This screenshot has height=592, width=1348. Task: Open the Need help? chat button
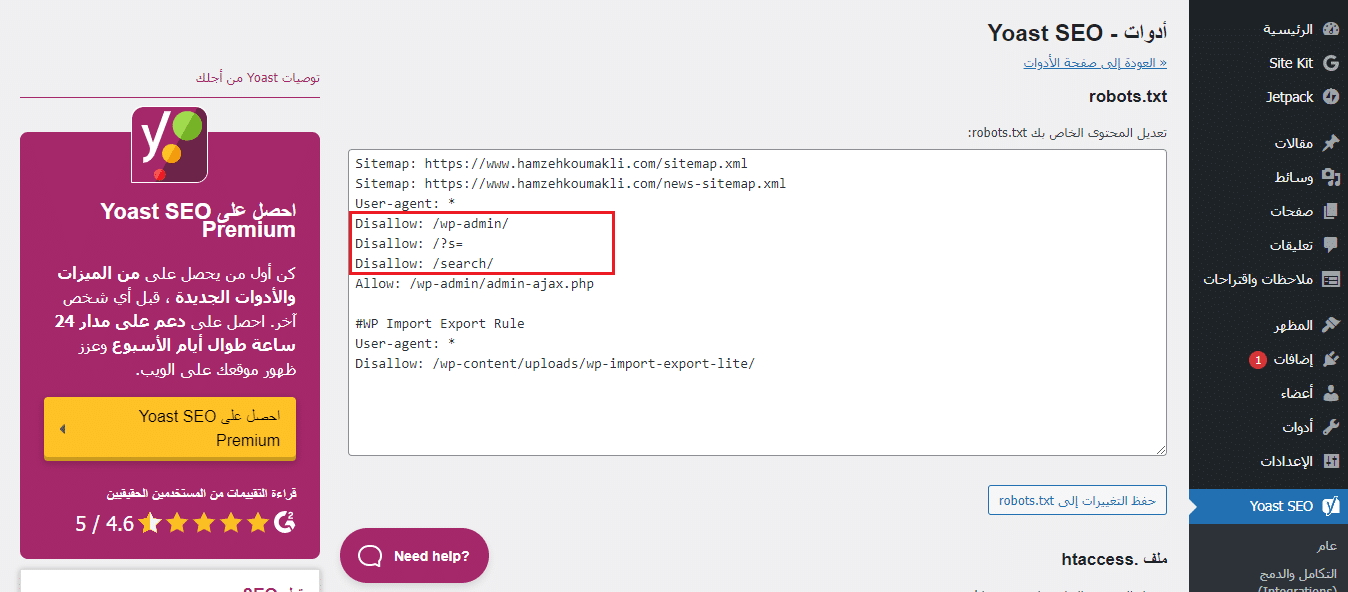click(x=414, y=556)
